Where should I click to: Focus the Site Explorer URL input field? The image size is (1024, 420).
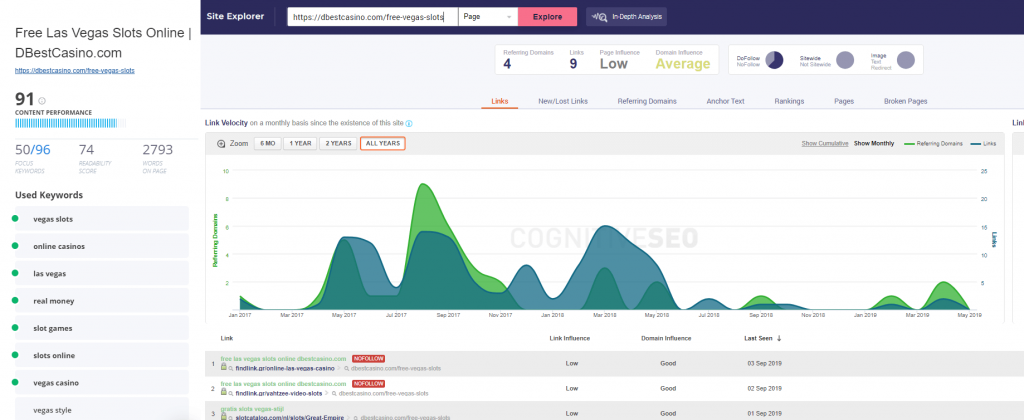pyautogui.click(x=373, y=17)
